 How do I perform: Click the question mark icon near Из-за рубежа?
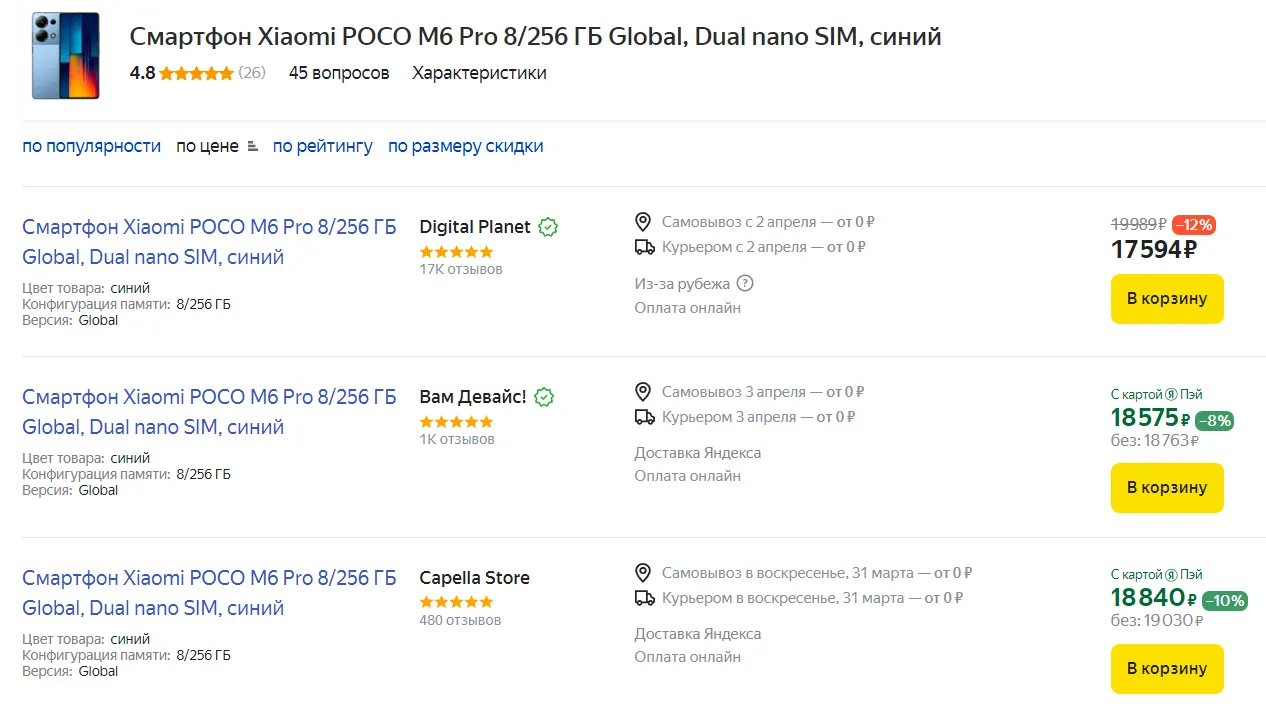click(x=744, y=283)
